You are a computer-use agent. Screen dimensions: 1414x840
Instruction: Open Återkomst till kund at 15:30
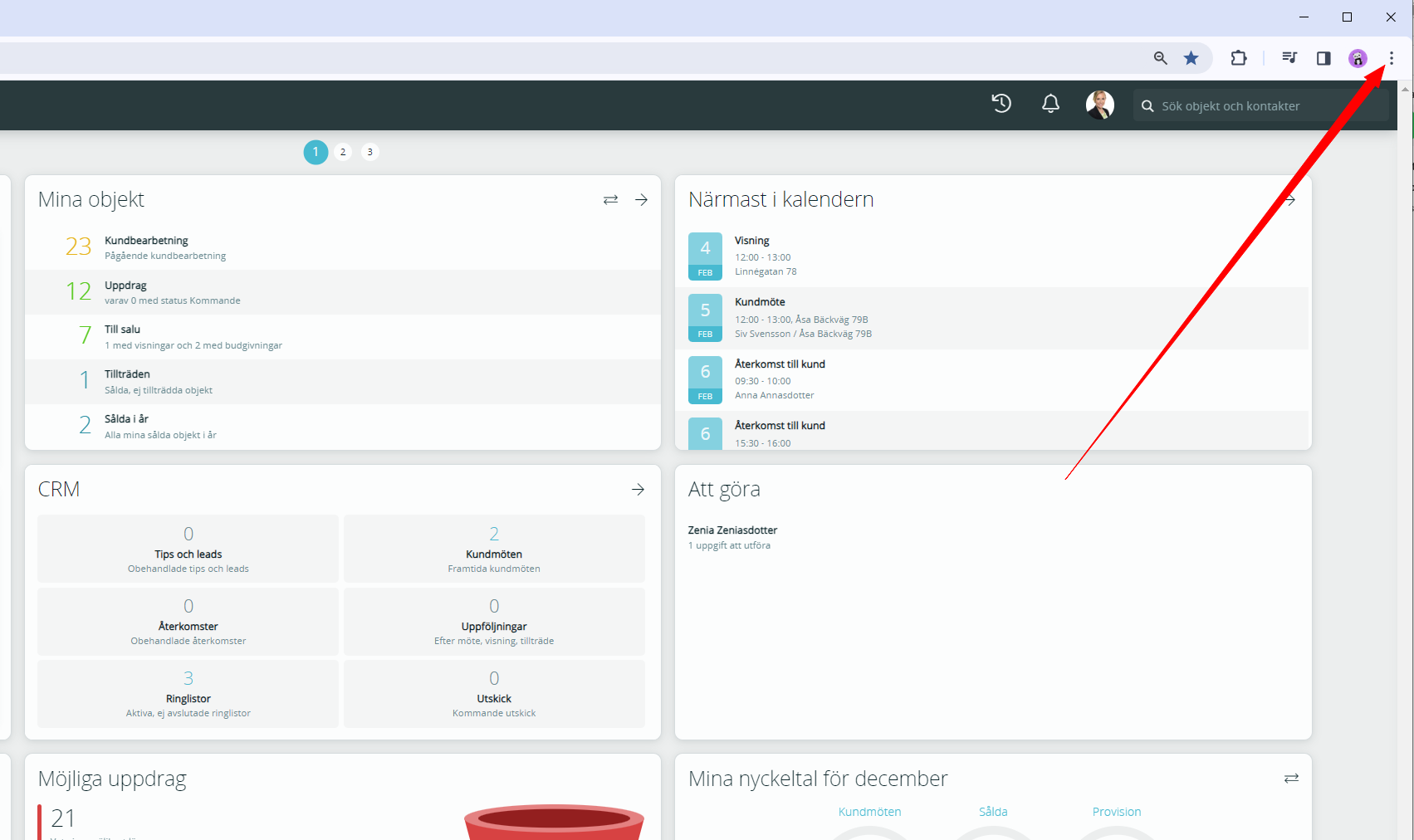coord(993,431)
